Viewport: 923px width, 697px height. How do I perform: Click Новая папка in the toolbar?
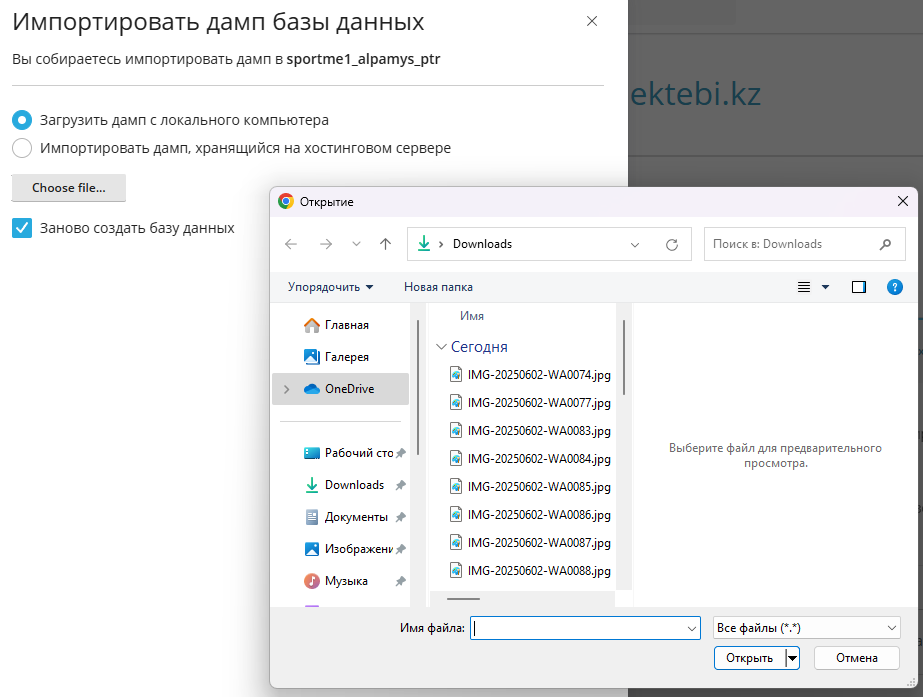coord(438,287)
